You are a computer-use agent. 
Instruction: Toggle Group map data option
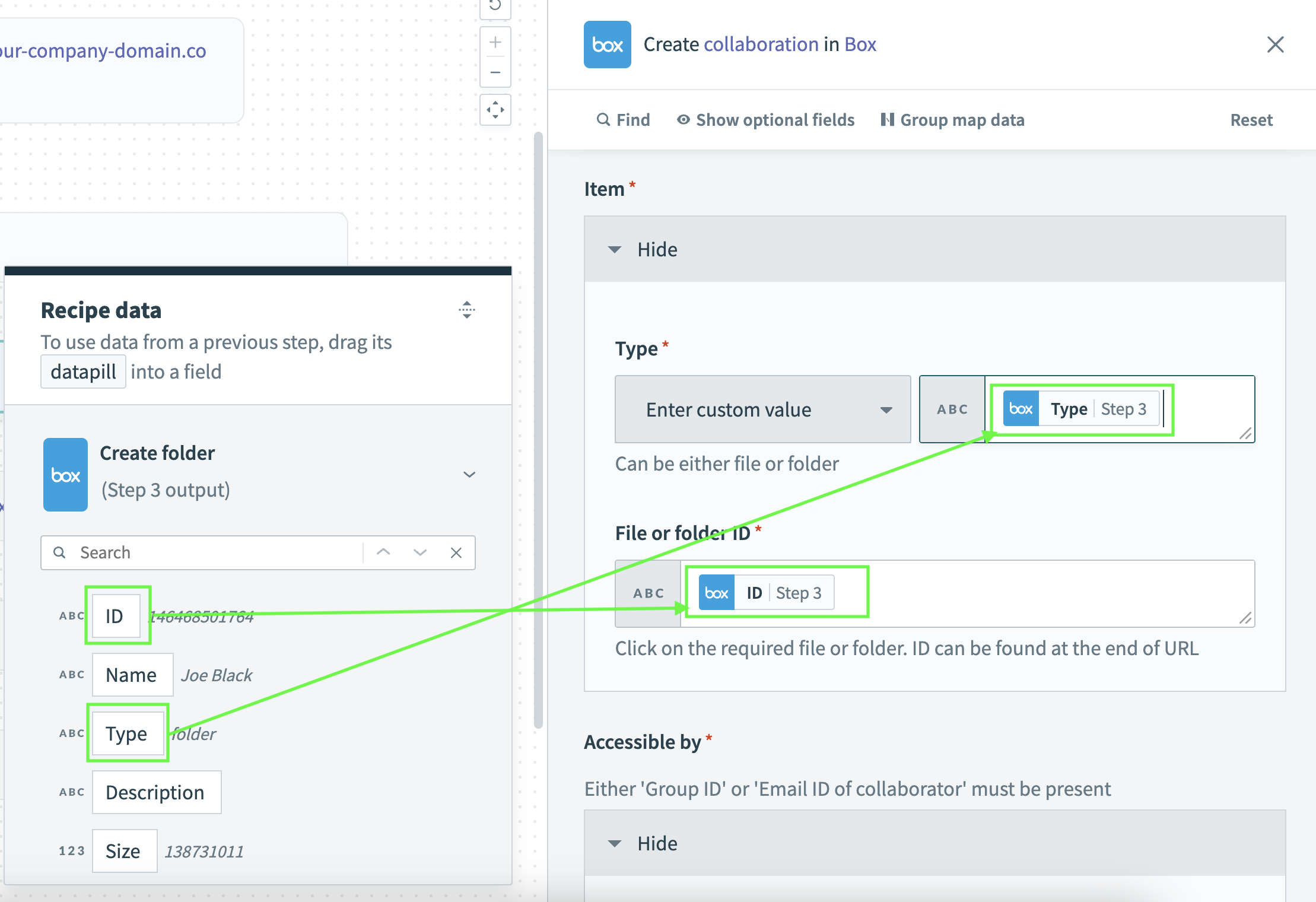pos(952,120)
